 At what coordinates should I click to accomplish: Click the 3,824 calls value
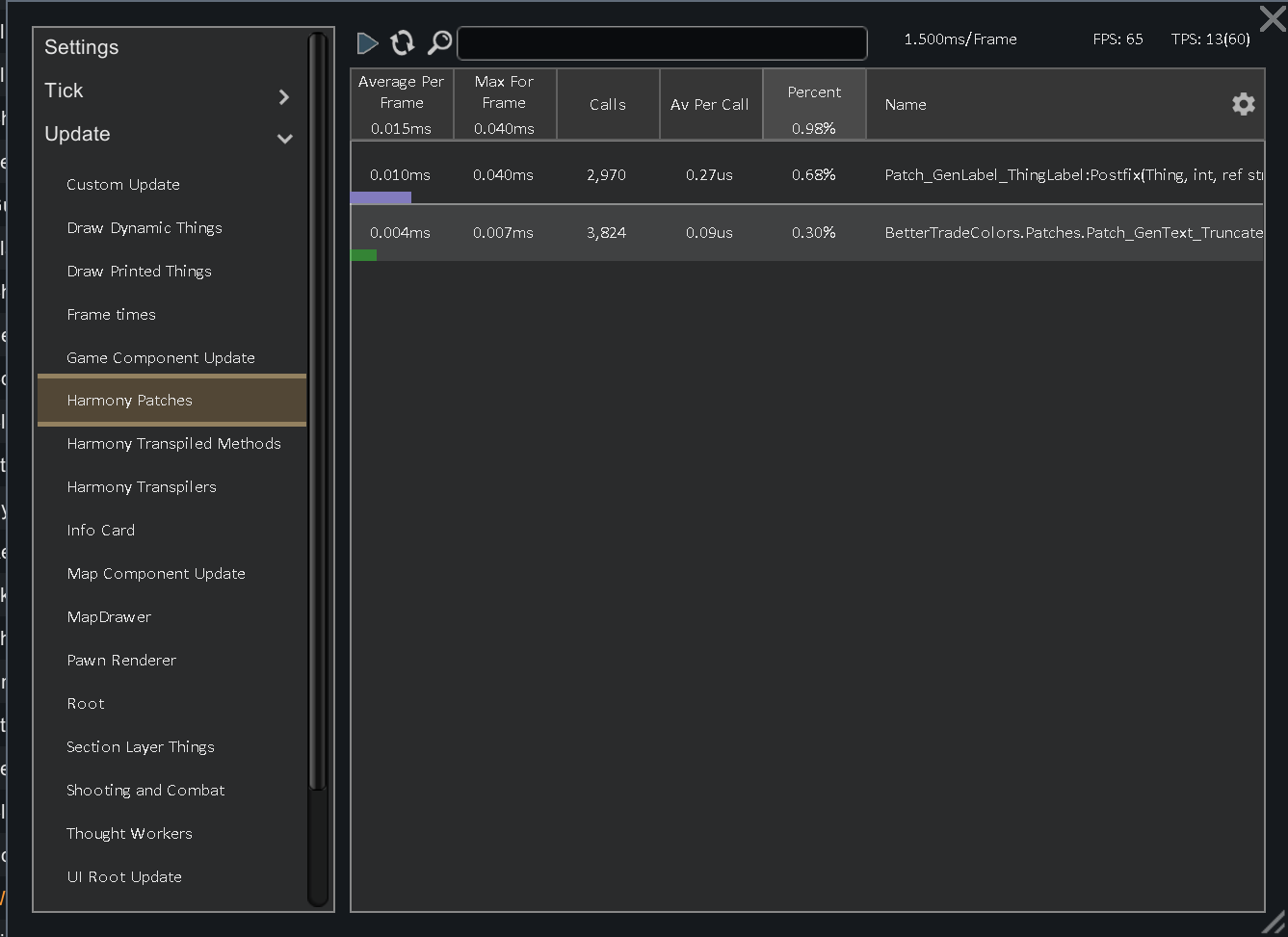coord(607,233)
